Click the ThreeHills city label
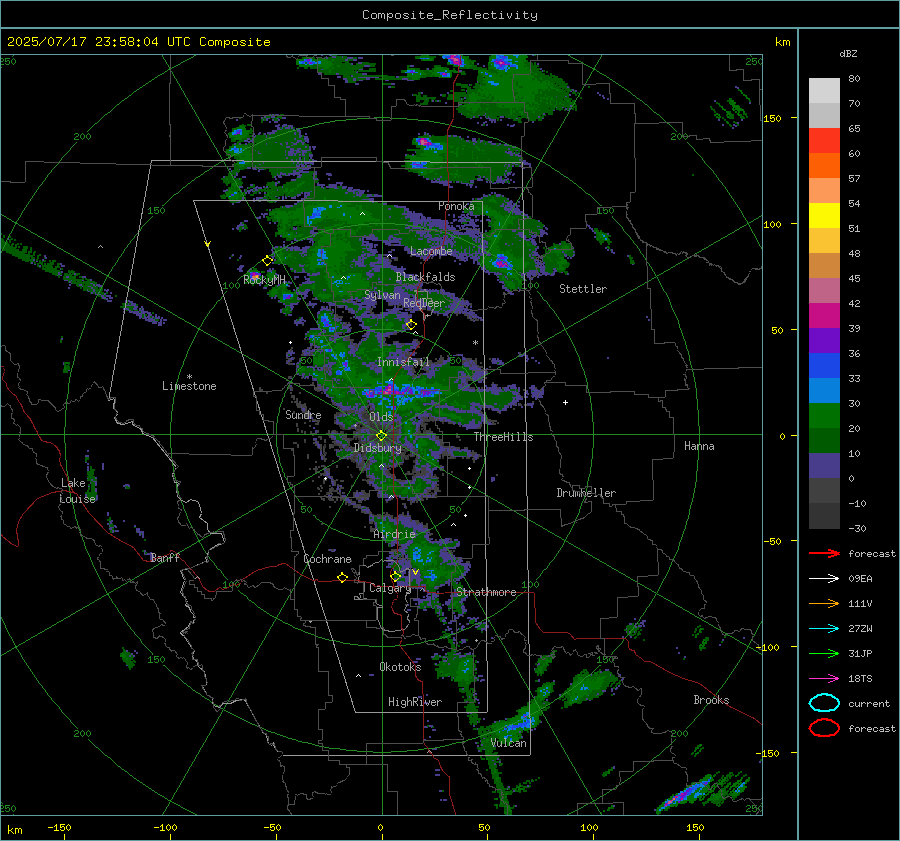The image size is (900, 841). (503, 437)
